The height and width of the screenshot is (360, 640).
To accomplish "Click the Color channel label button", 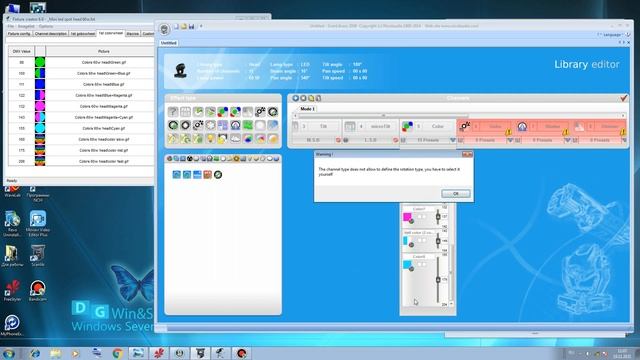I will tap(438, 127).
